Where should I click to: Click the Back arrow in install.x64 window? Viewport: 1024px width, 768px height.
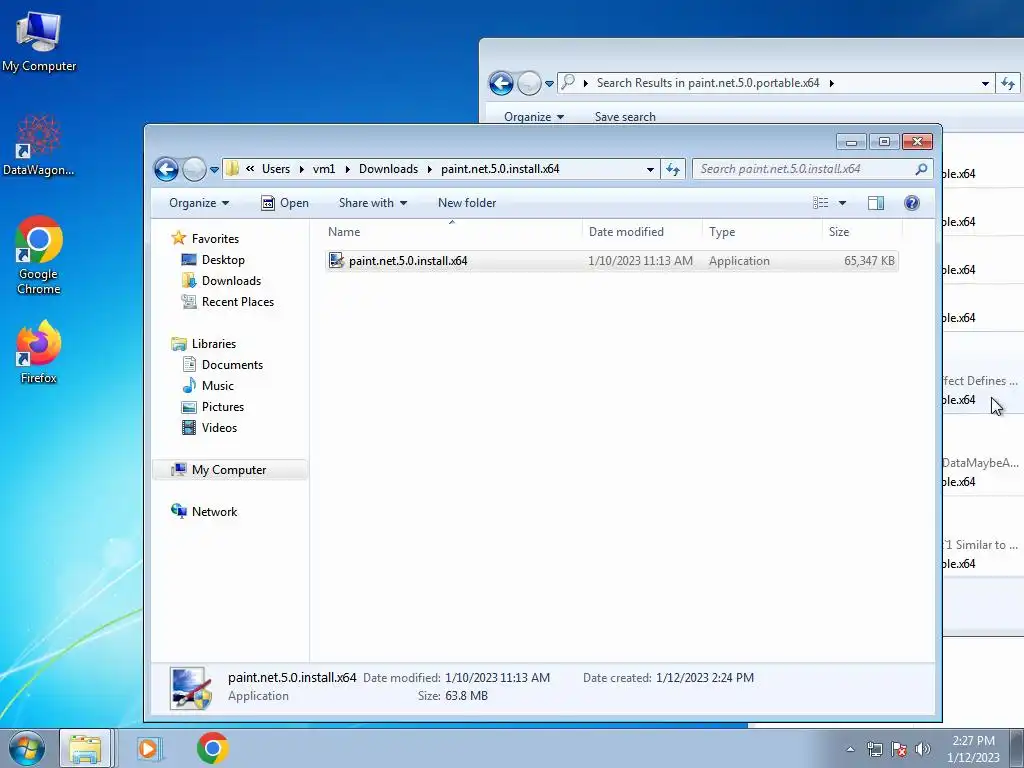pos(167,169)
